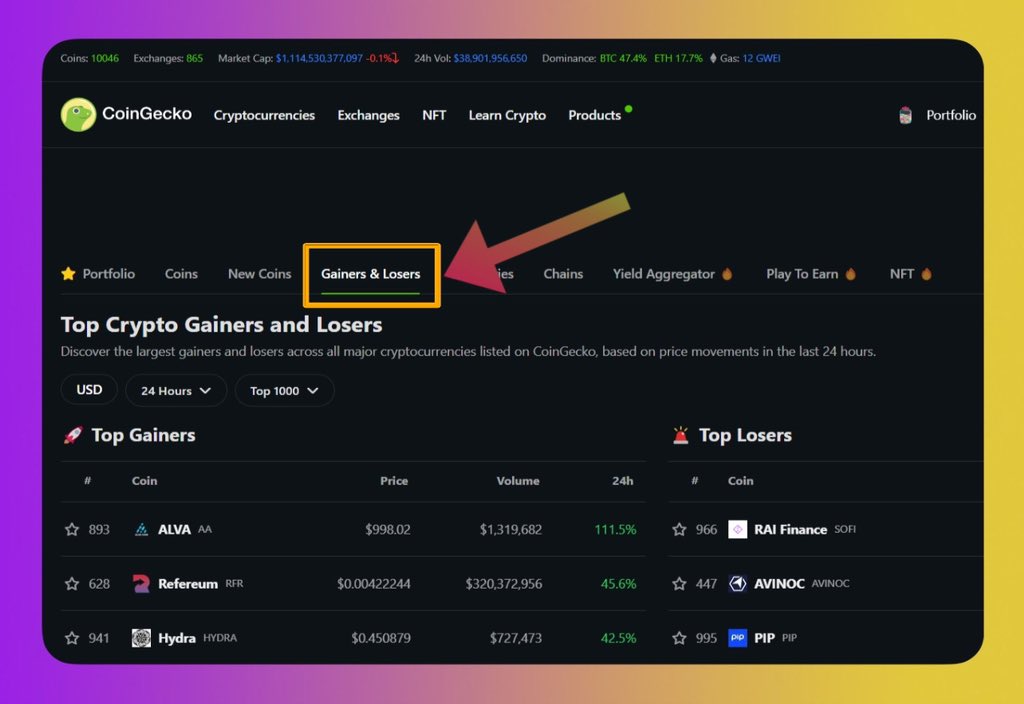This screenshot has width=1024, height=704.
Task: Sort gainers by the Volume column
Action: (518, 481)
